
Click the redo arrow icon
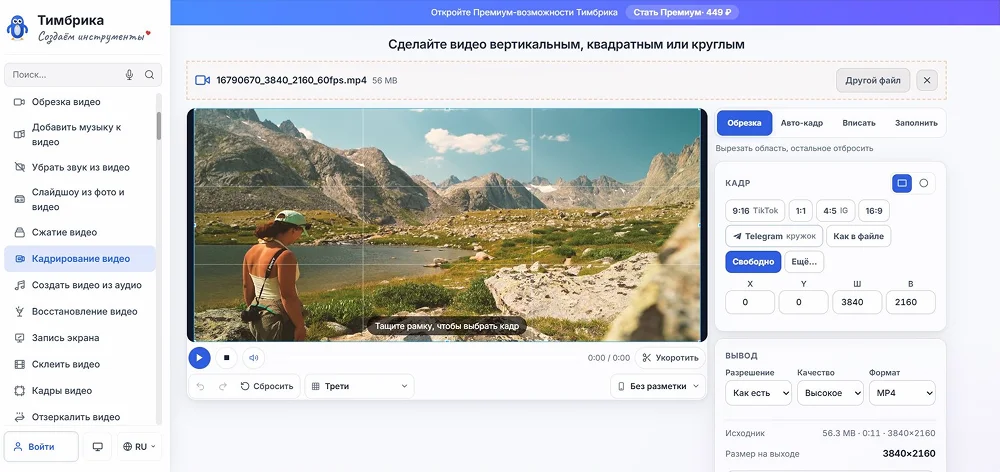223,387
